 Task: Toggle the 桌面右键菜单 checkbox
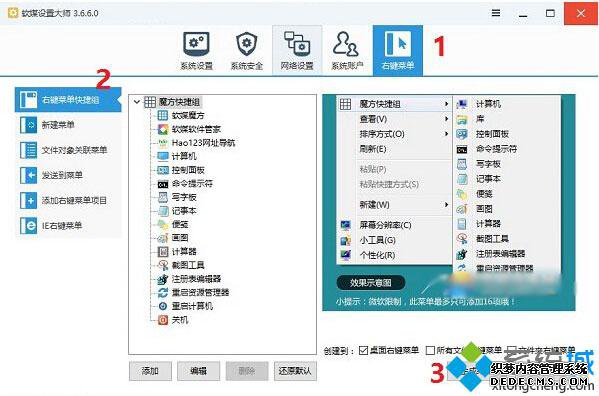click(x=363, y=350)
